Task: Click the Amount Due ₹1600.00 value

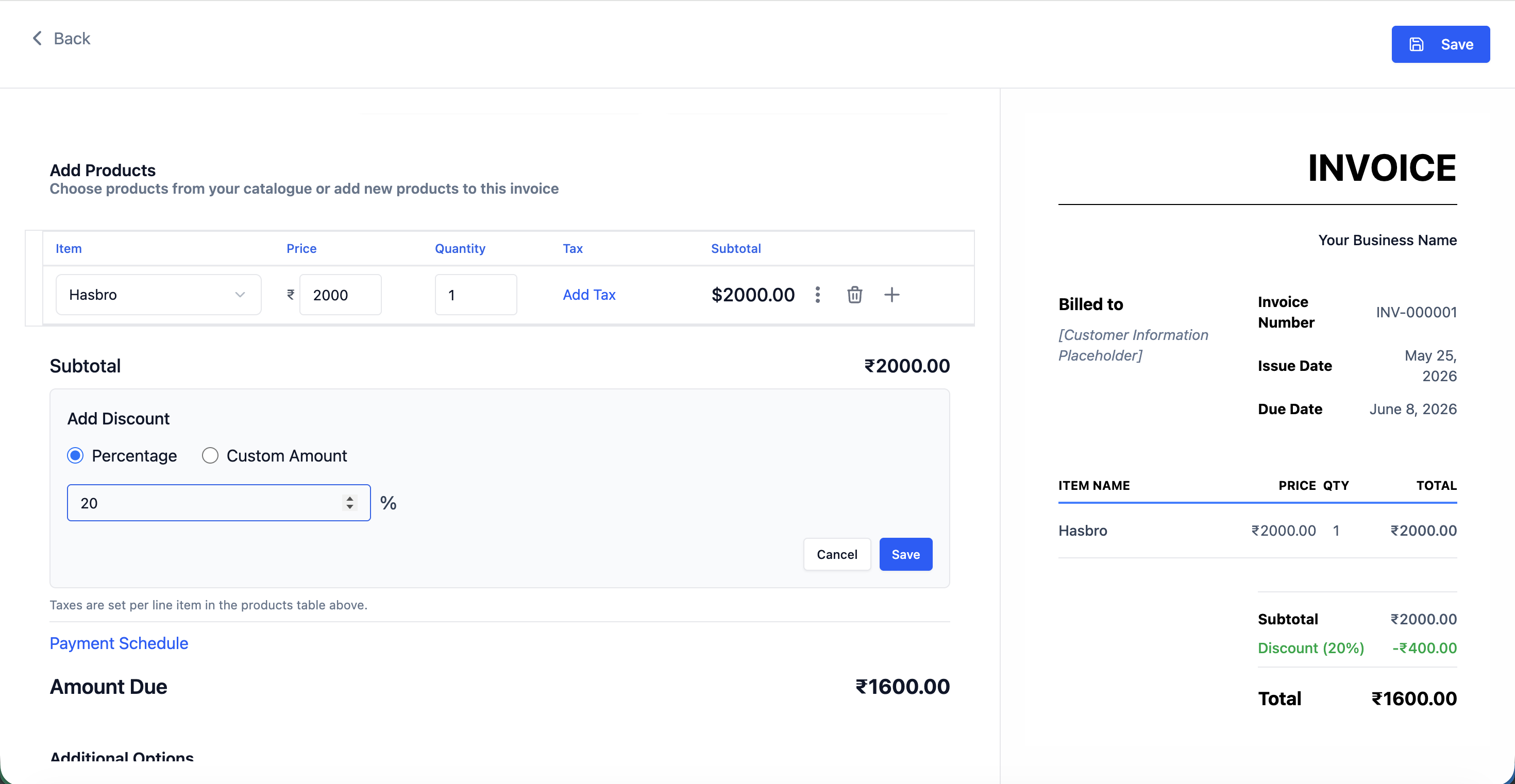Action: point(902,687)
